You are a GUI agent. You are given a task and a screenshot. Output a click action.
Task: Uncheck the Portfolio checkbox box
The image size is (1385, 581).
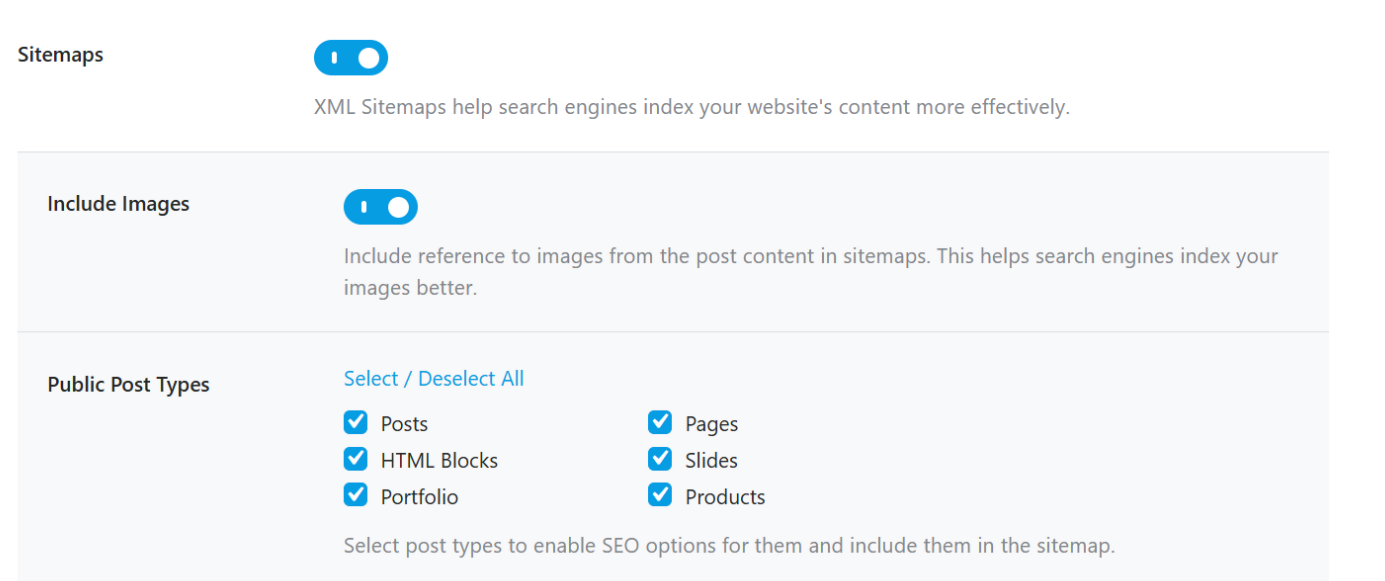[x=356, y=496]
